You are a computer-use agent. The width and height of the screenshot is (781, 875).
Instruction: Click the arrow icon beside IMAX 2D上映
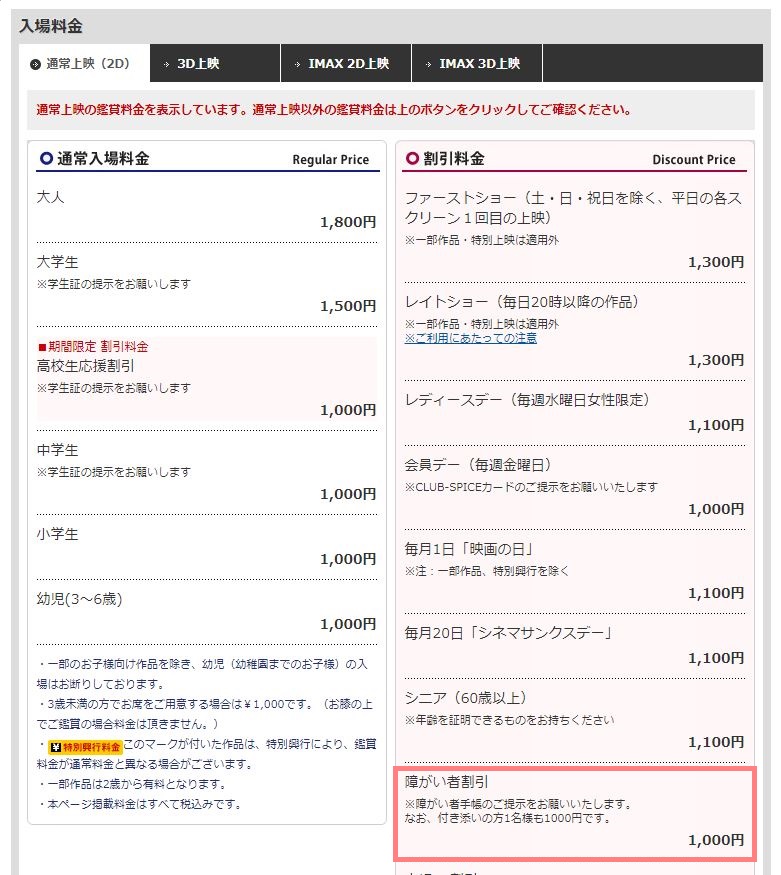tap(297, 64)
